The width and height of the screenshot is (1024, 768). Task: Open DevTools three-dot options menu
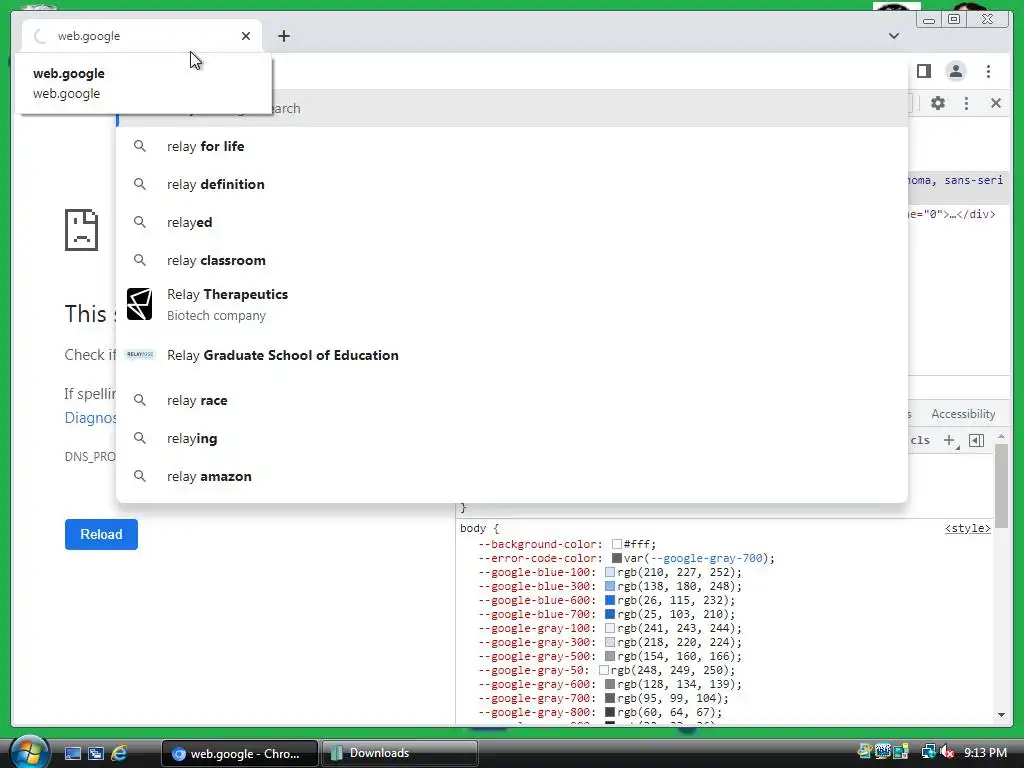tap(967, 103)
